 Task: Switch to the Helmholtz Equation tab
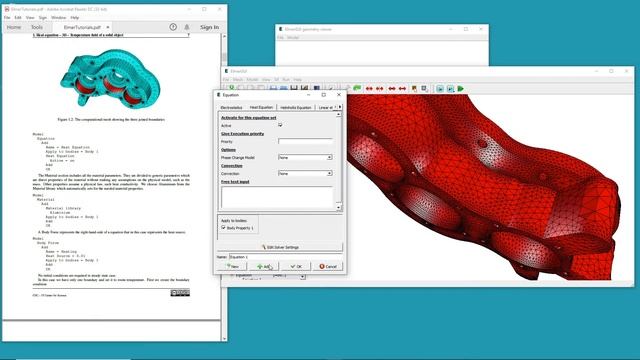296,107
